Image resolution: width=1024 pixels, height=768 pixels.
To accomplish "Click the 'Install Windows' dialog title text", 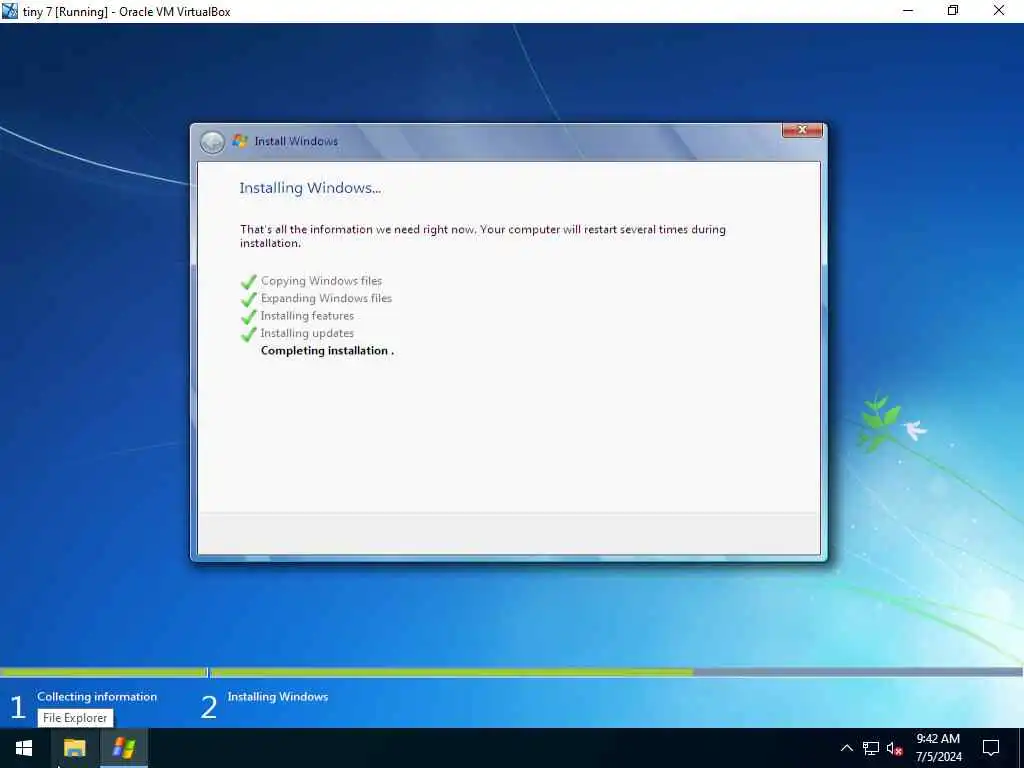I will point(296,141).
